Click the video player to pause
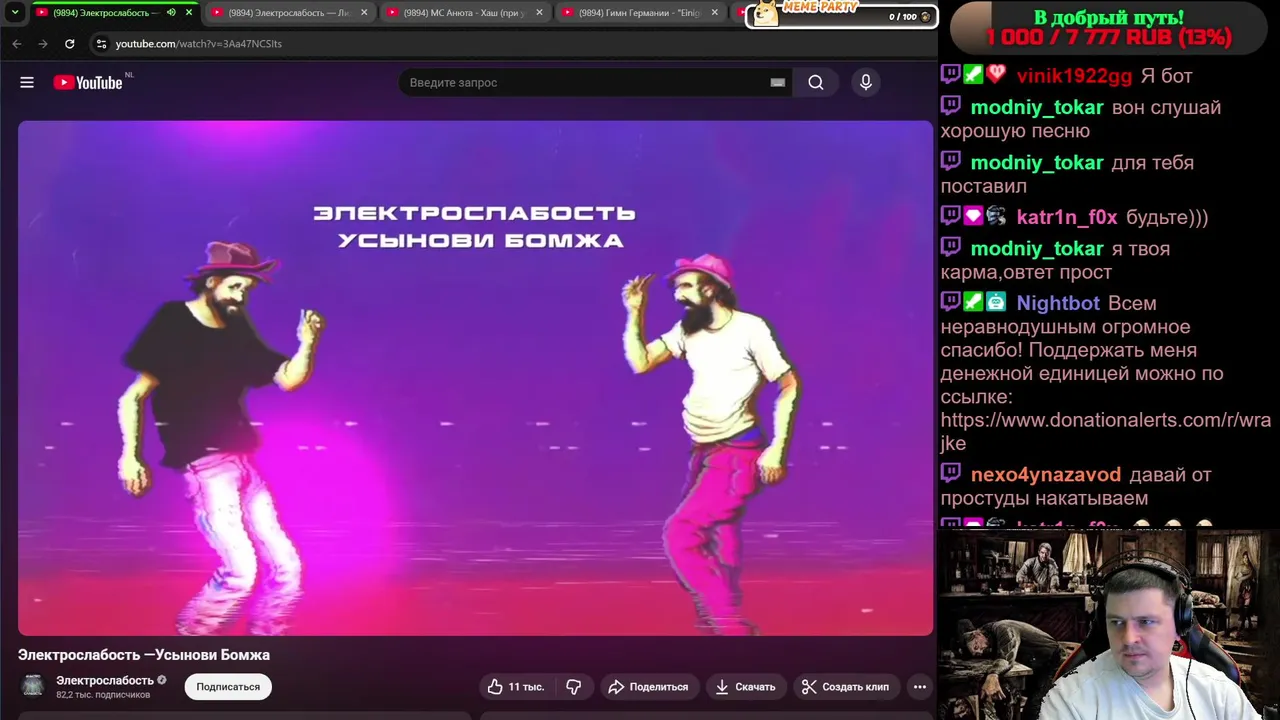 (475, 378)
